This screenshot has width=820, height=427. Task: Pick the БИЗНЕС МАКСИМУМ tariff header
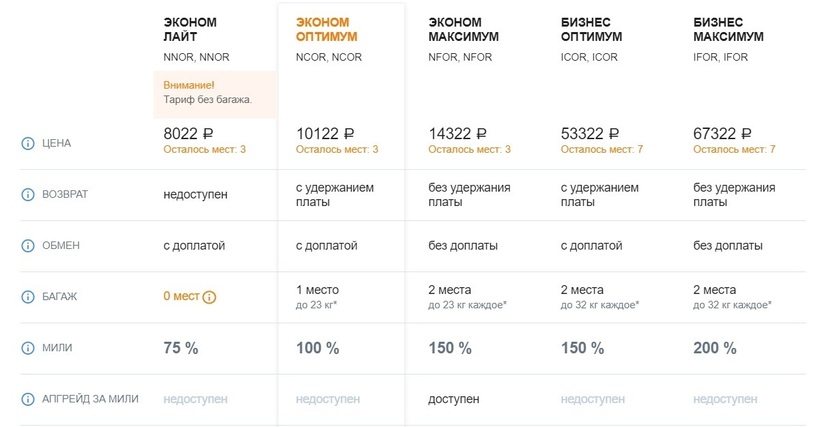728,29
